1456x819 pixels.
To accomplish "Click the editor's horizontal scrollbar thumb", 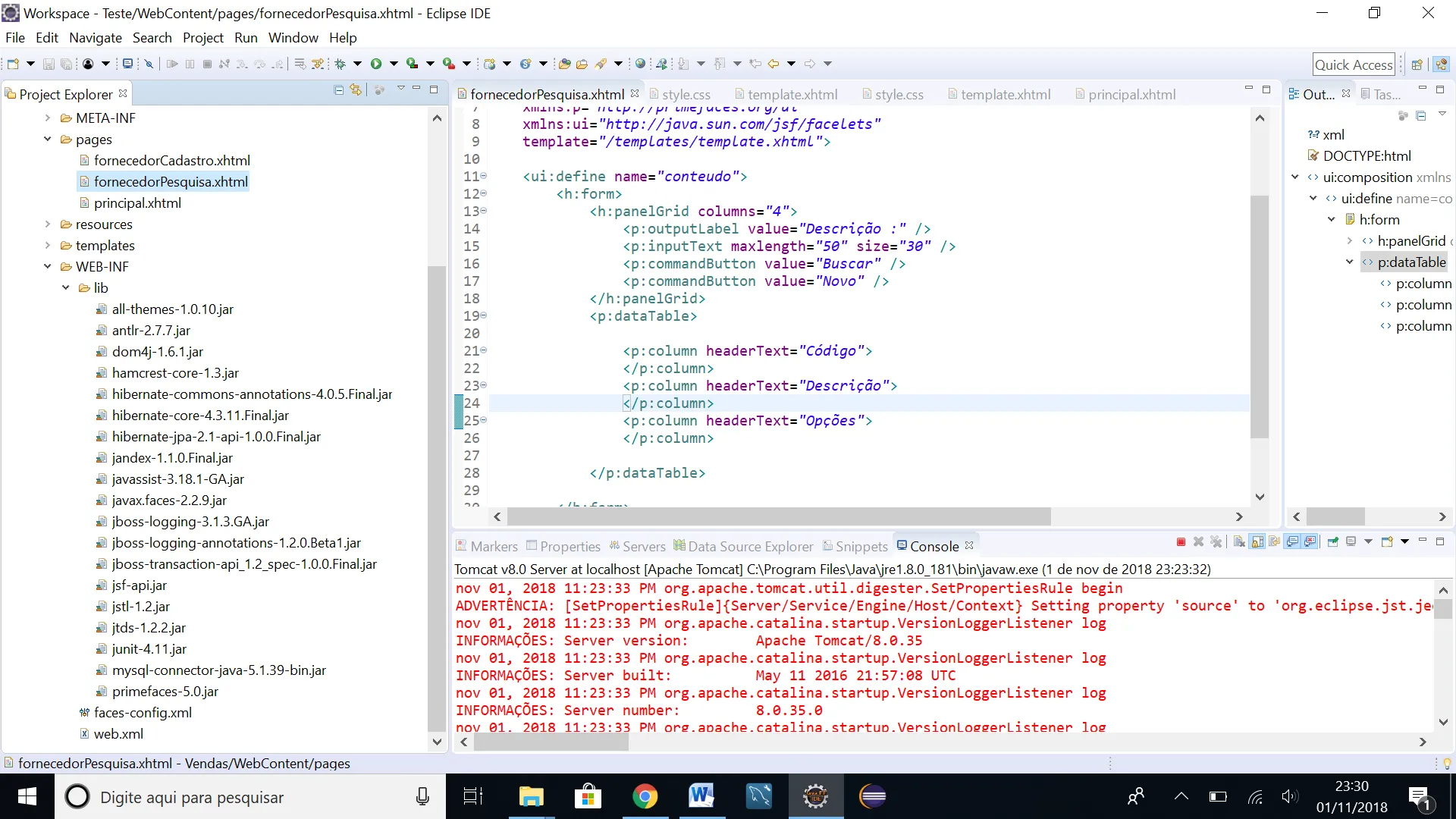I will click(779, 517).
